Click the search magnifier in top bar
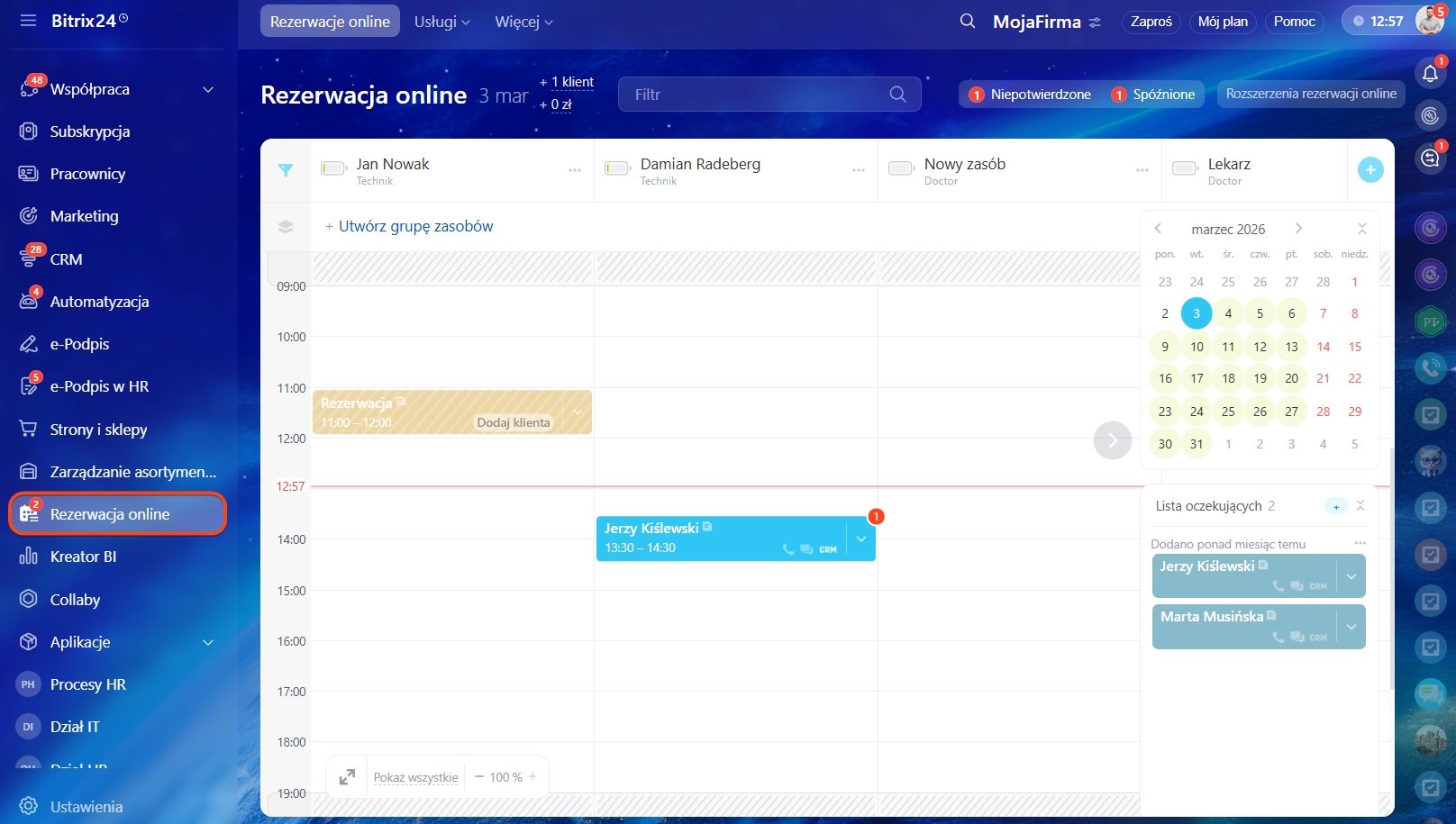This screenshot has height=824, width=1456. point(967,22)
